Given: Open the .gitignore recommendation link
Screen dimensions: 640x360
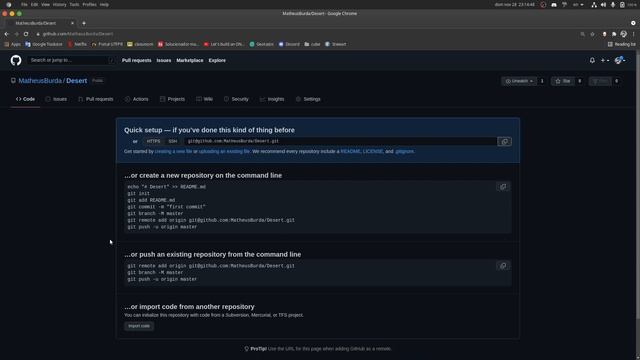Looking at the screenshot, I should tap(404, 151).
